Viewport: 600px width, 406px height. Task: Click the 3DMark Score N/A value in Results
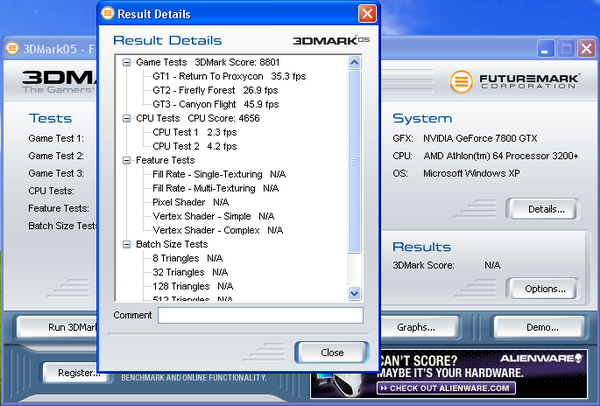tap(492, 265)
